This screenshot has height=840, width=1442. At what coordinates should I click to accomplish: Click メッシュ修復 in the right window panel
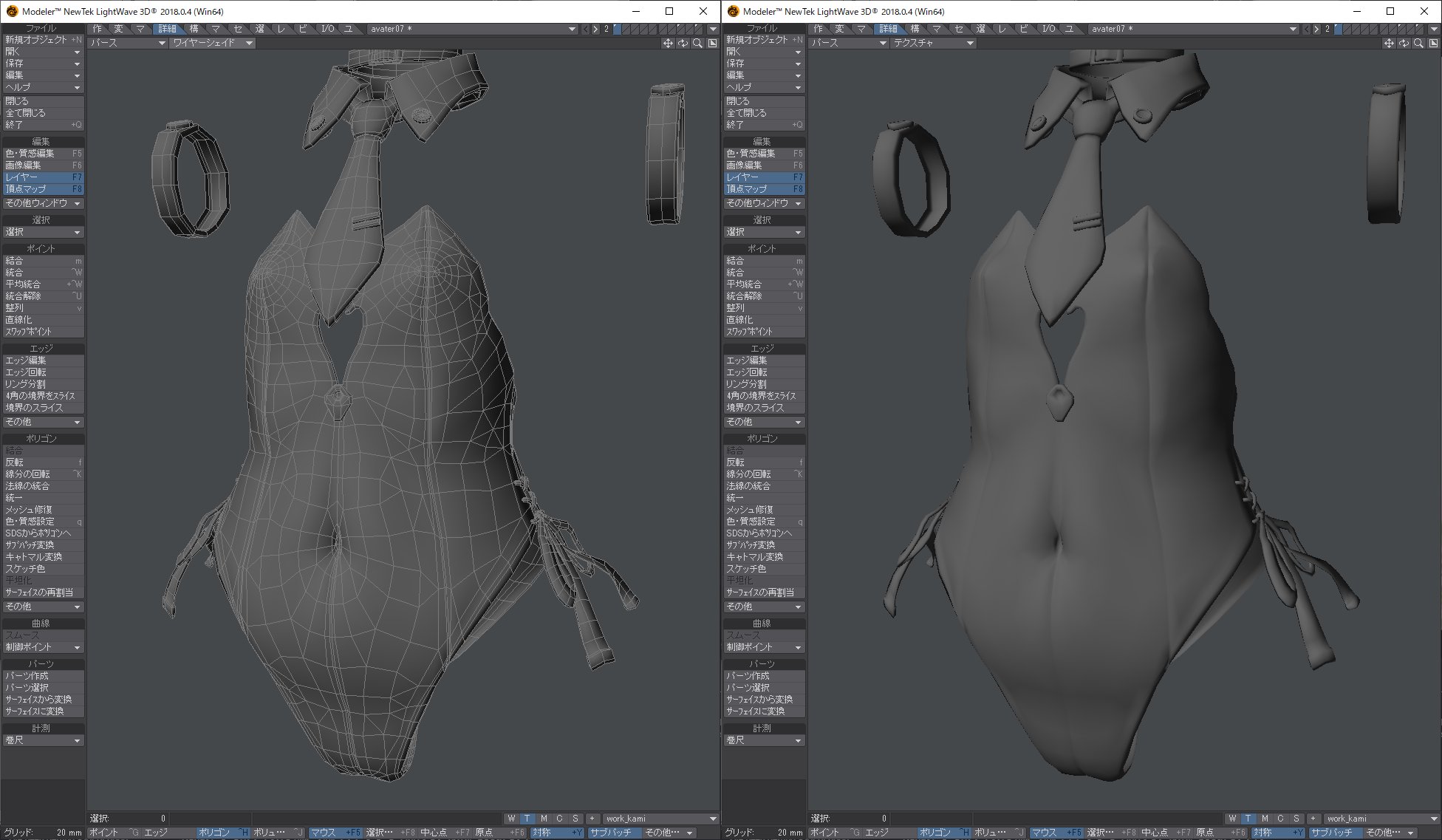click(763, 510)
